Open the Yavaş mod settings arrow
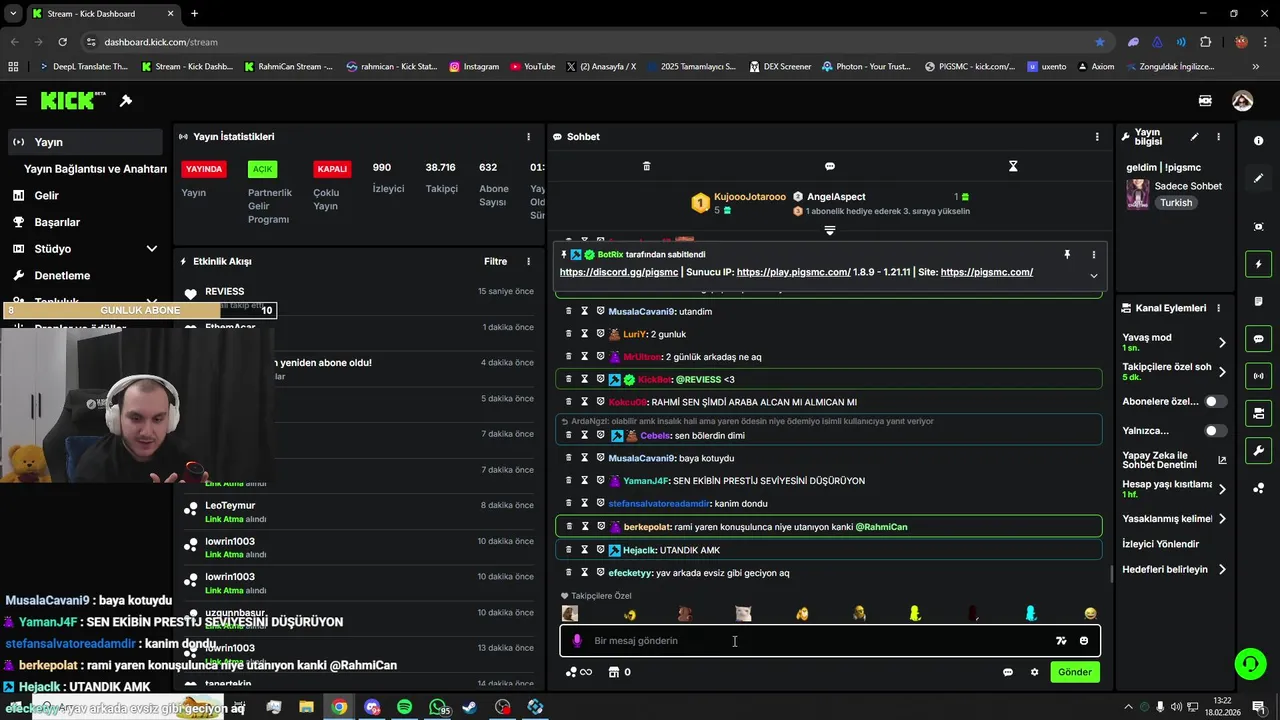This screenshot has height=720, width=1280. 1222,342
